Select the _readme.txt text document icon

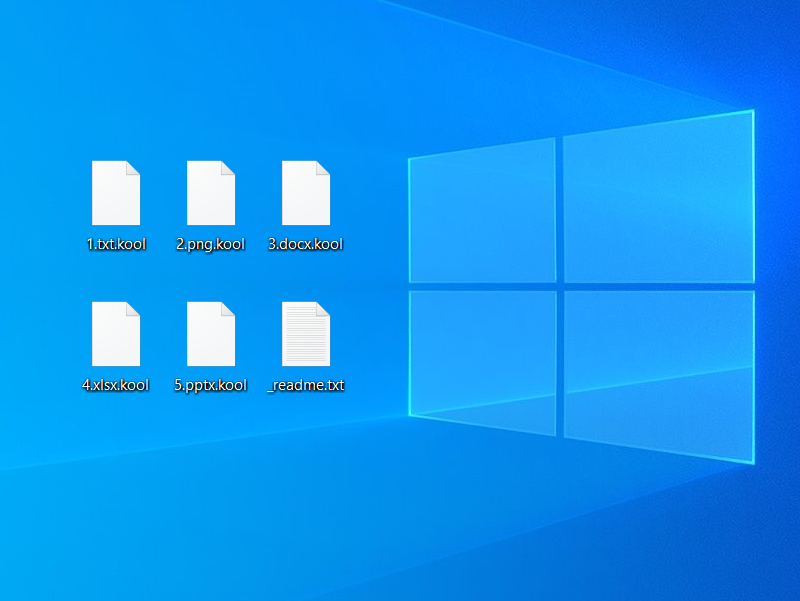(x=306, y=334)
